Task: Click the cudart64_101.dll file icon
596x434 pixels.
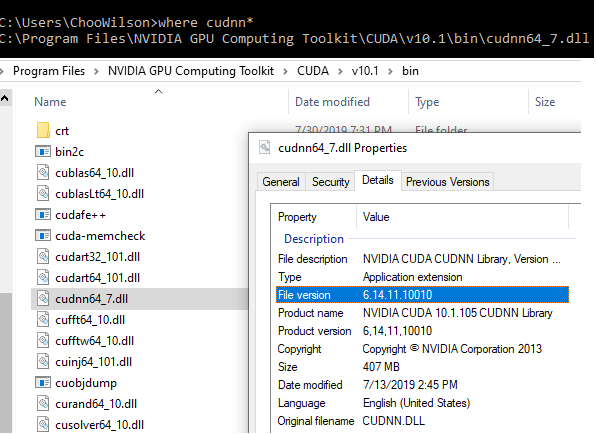Action: pyautogui.click(x=43, y=278)
